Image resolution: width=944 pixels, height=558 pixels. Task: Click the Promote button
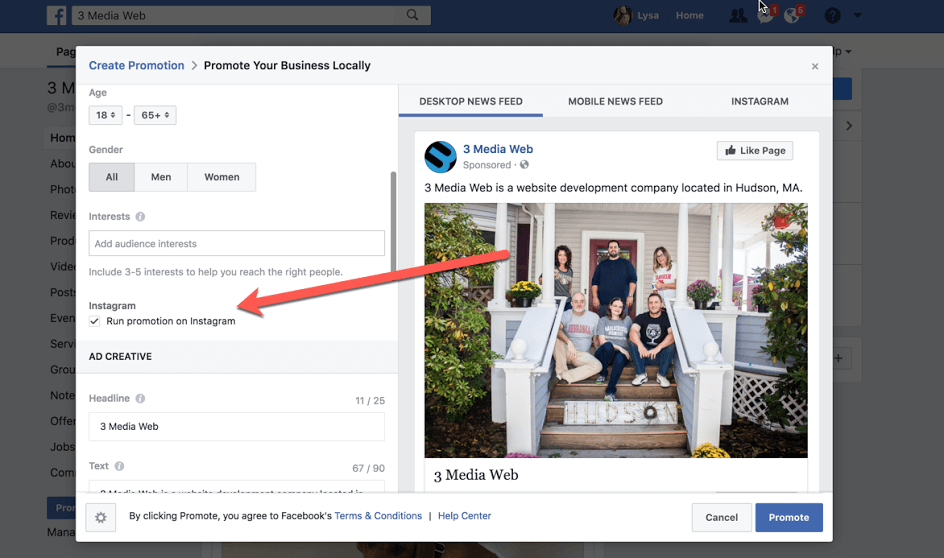click(789, 517)
